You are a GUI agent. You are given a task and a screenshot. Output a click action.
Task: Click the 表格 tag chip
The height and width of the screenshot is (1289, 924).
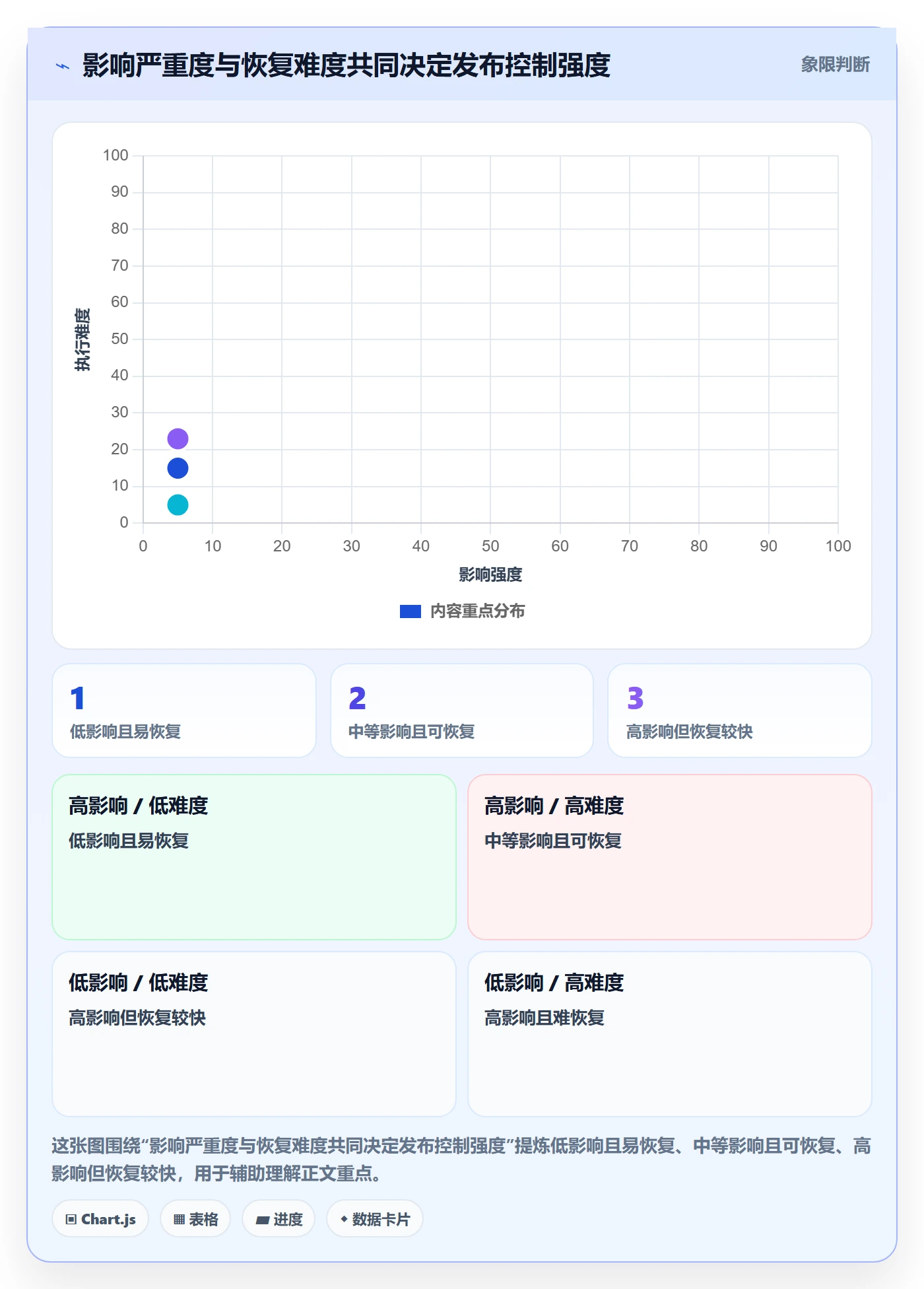coord(195,1219)
